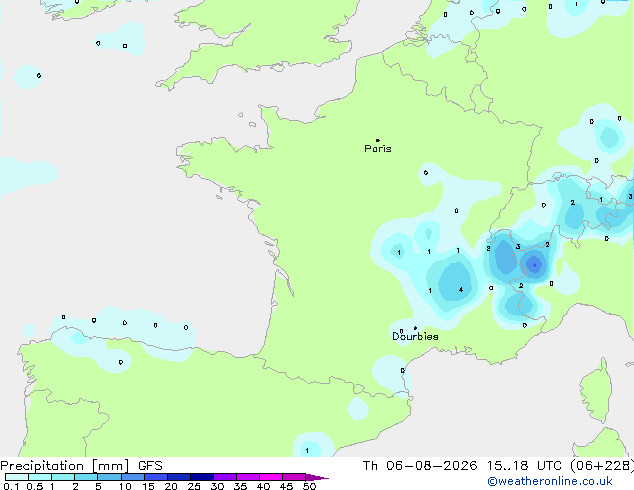Select the Paris city label
634x490 pixels.
pos(378,149)
